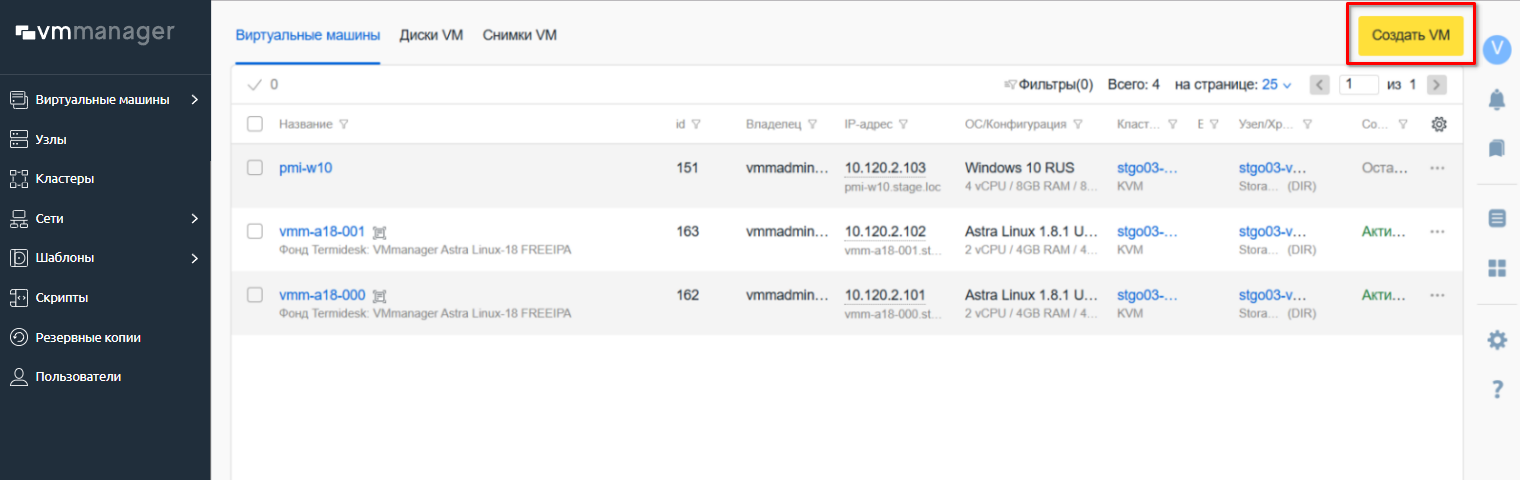1520x480 pixels.
Task: Open the vmm-a18-000 virtual machine link
Action: click(321, 295)
